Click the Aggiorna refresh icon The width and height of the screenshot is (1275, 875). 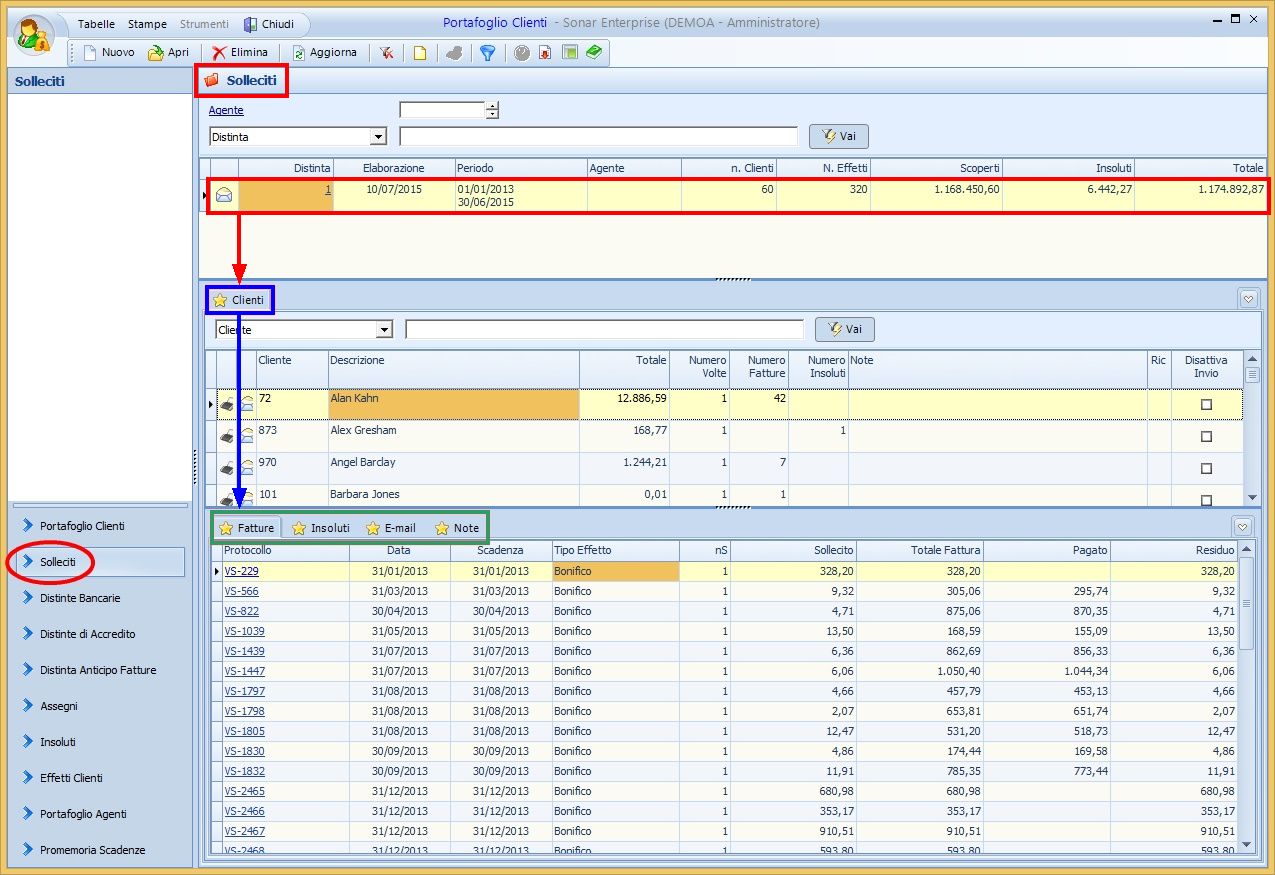point(298,53)
